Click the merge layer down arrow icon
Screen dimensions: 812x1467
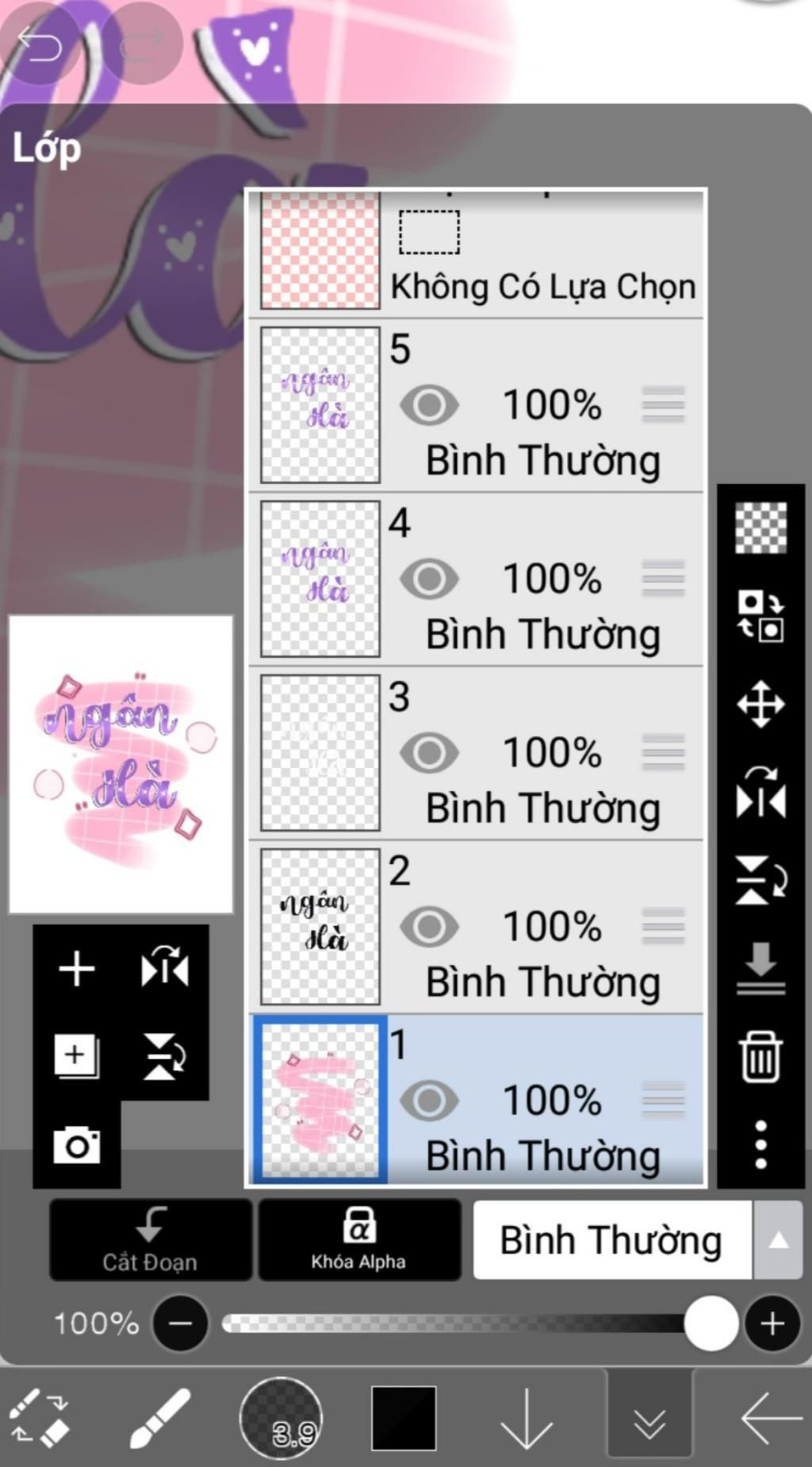coord(760,968)
